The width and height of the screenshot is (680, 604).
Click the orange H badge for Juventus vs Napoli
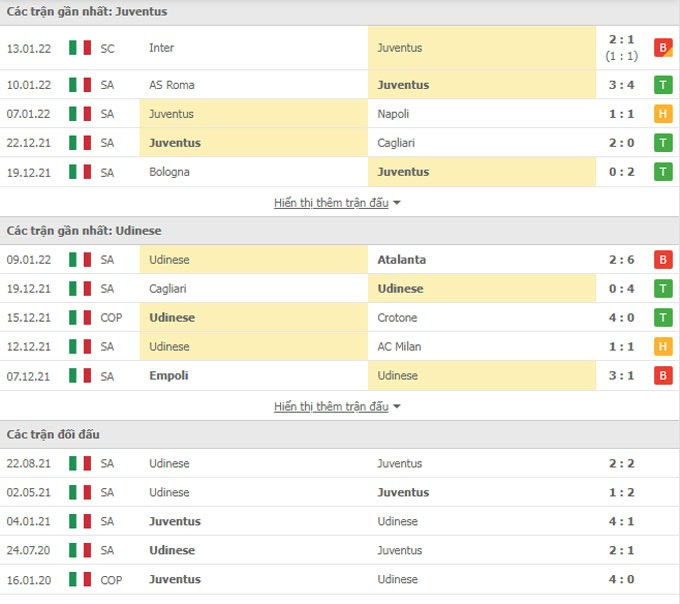662,114
